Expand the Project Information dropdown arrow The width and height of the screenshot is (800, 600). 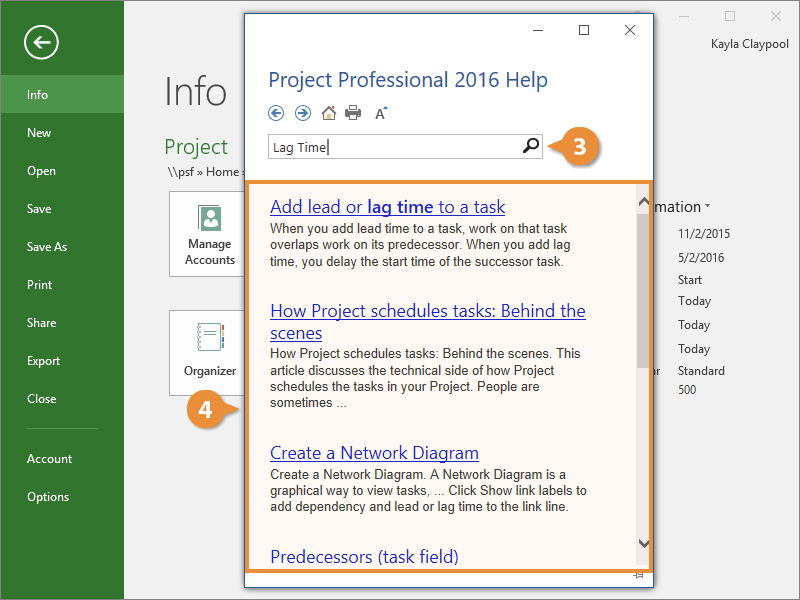708,207
